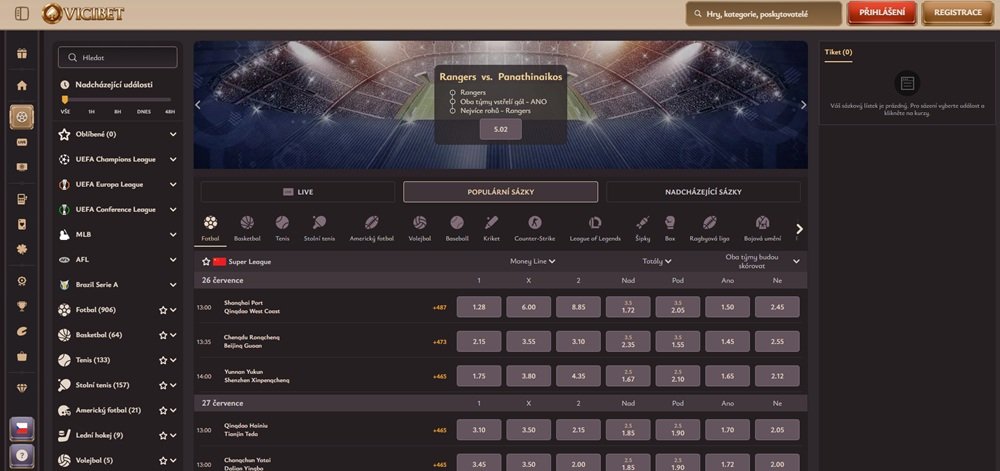This screenshot has height=471, width=1000.
Task: Select the Tenis sport icon tab
Action: (x=282, y=229)
